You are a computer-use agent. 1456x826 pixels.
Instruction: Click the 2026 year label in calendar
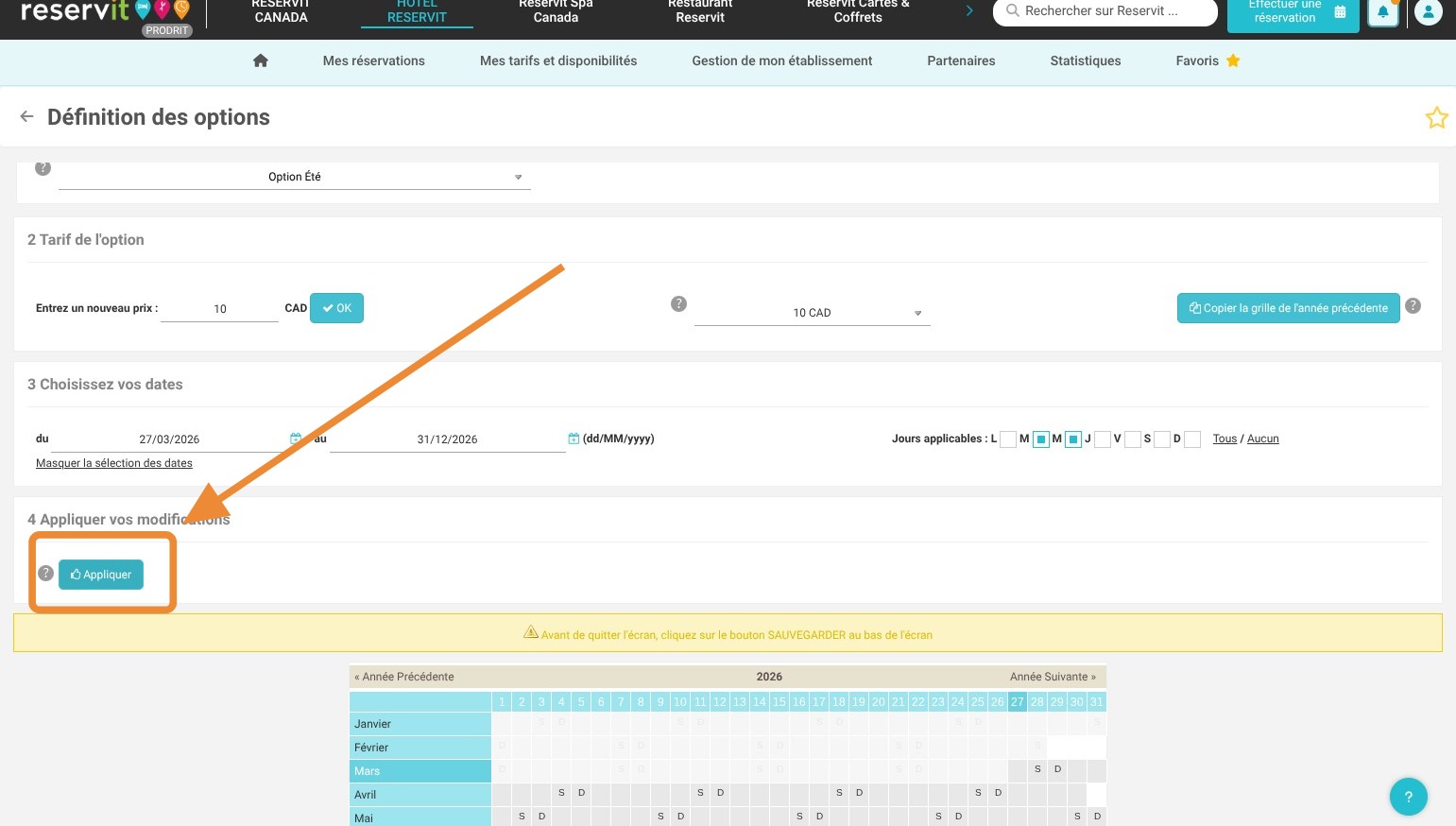[769, 677]
